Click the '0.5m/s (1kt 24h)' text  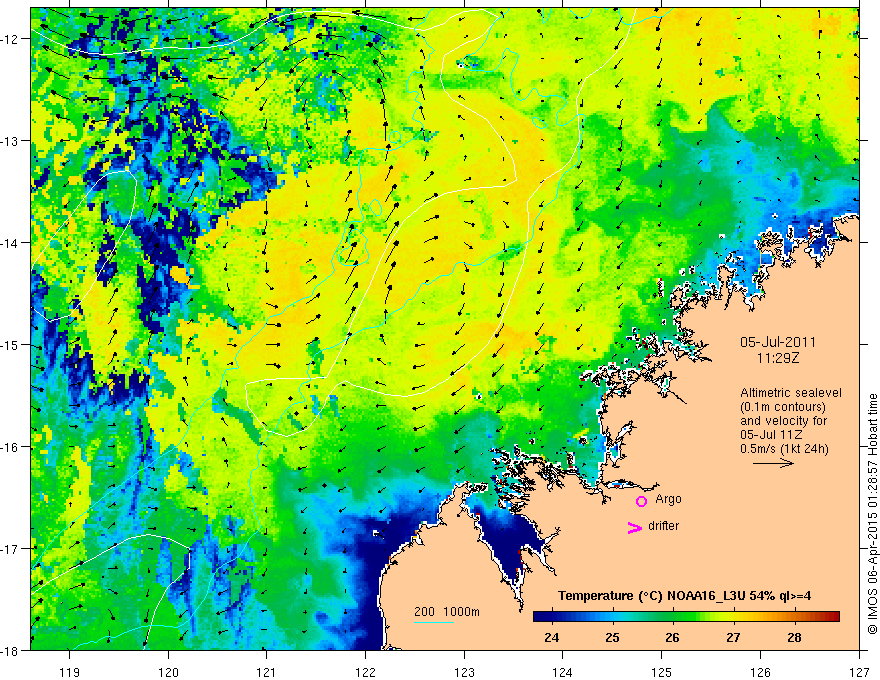coord(784,449)
